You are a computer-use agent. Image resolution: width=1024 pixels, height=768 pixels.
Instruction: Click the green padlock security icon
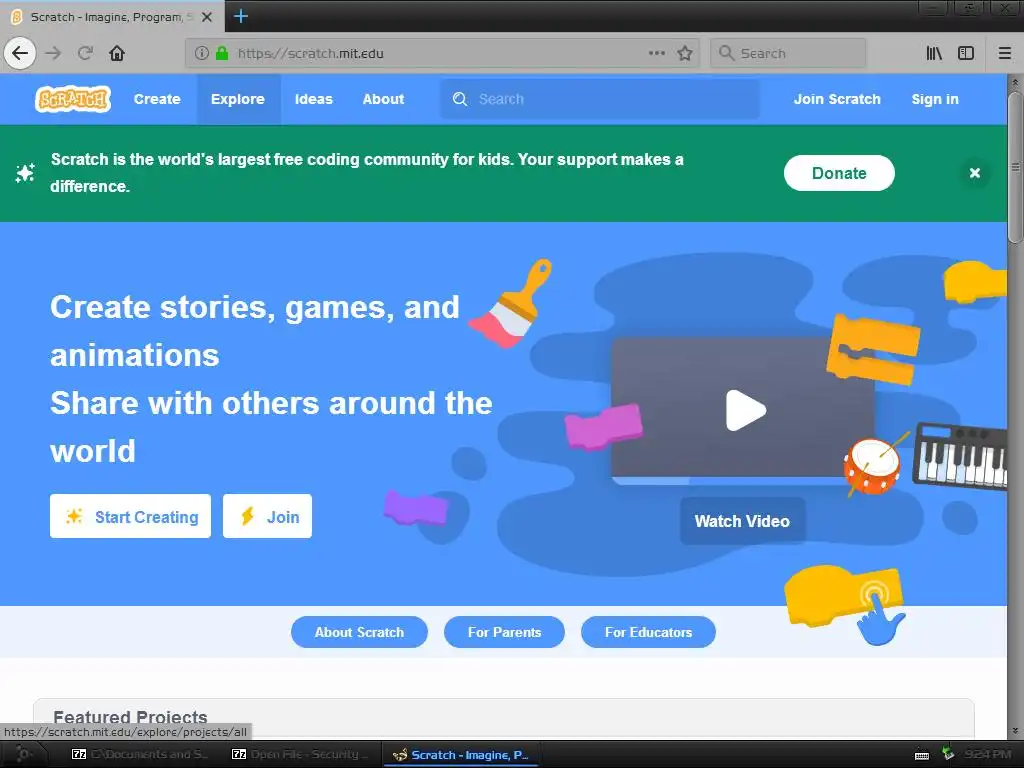click(x=222, y=53)
